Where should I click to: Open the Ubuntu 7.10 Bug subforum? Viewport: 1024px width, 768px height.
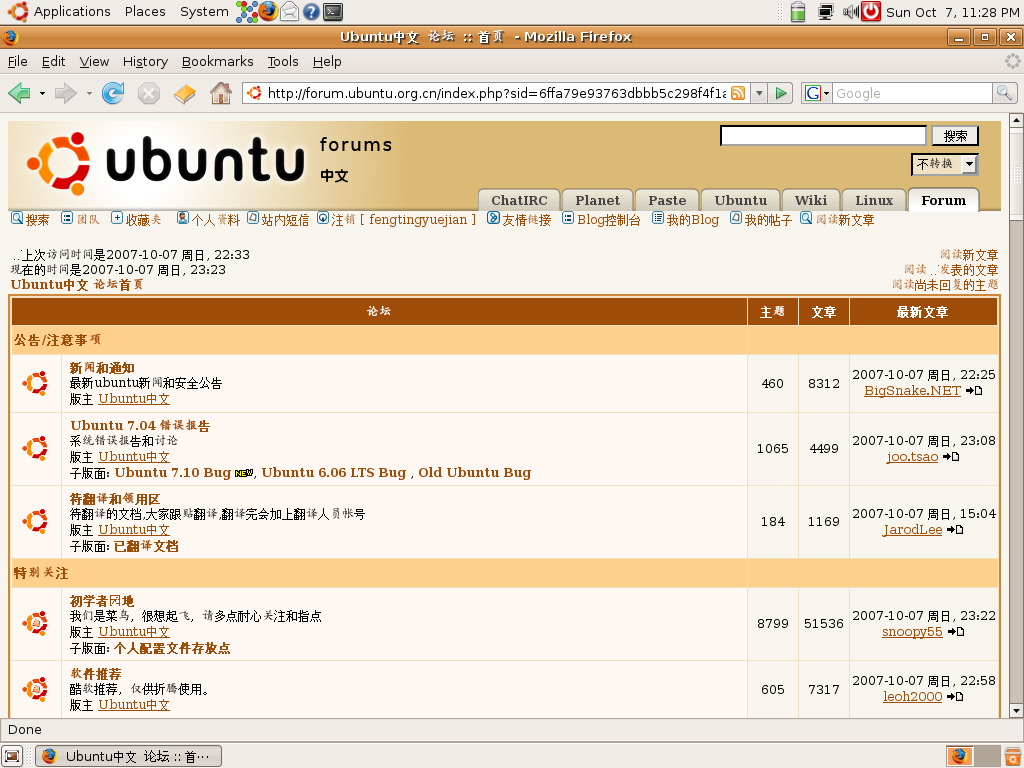[172, 472]
